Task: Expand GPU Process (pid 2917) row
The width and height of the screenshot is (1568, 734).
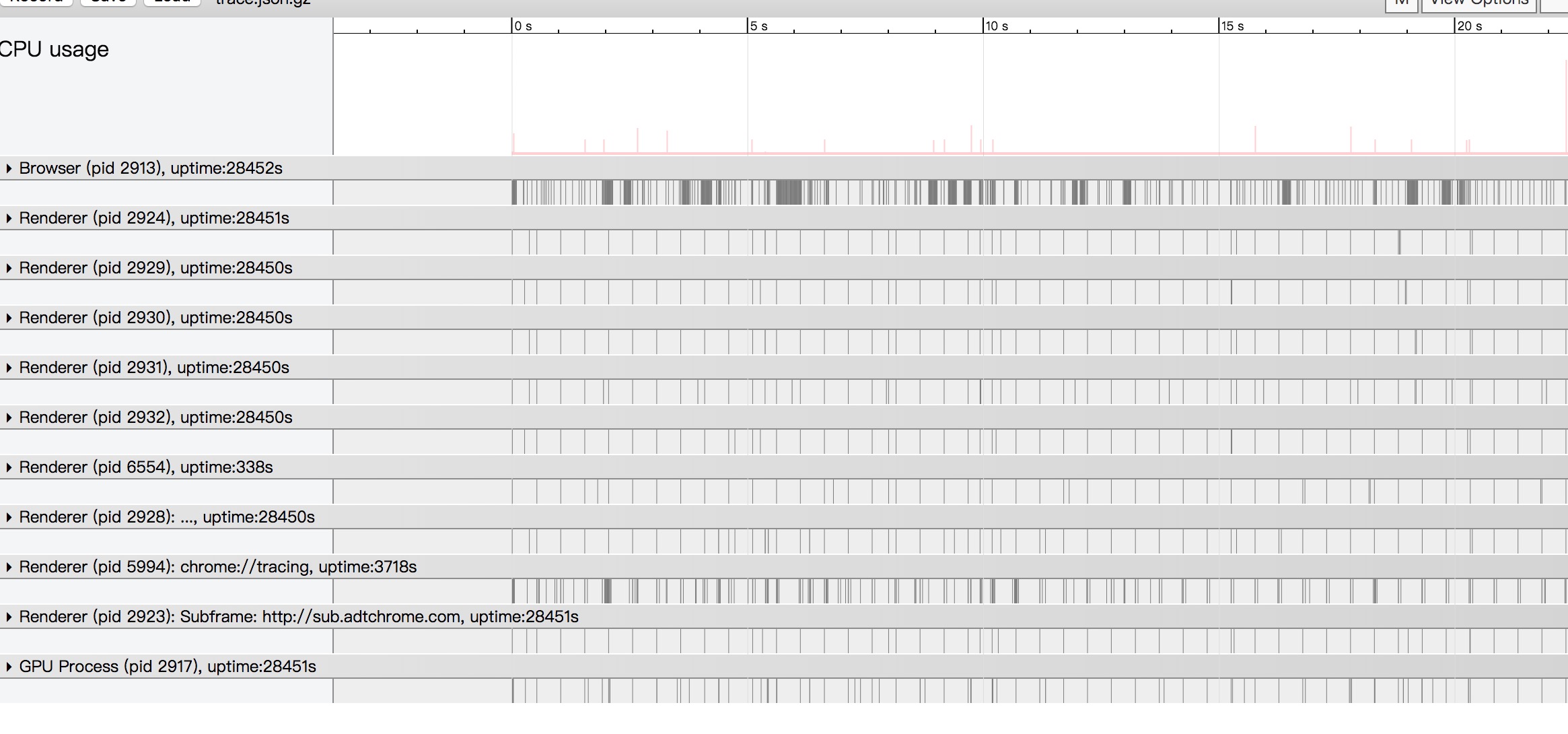Action: (x=9, y=667)
